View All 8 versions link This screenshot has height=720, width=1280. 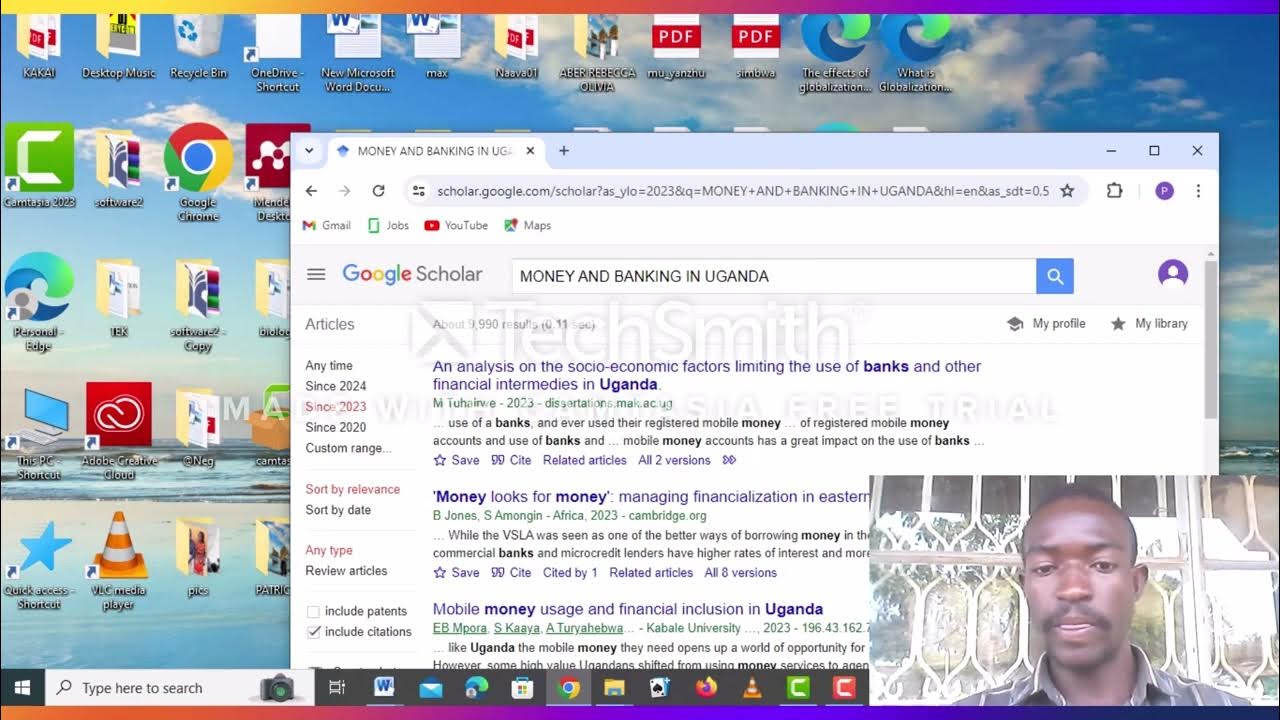coord(740,573)
